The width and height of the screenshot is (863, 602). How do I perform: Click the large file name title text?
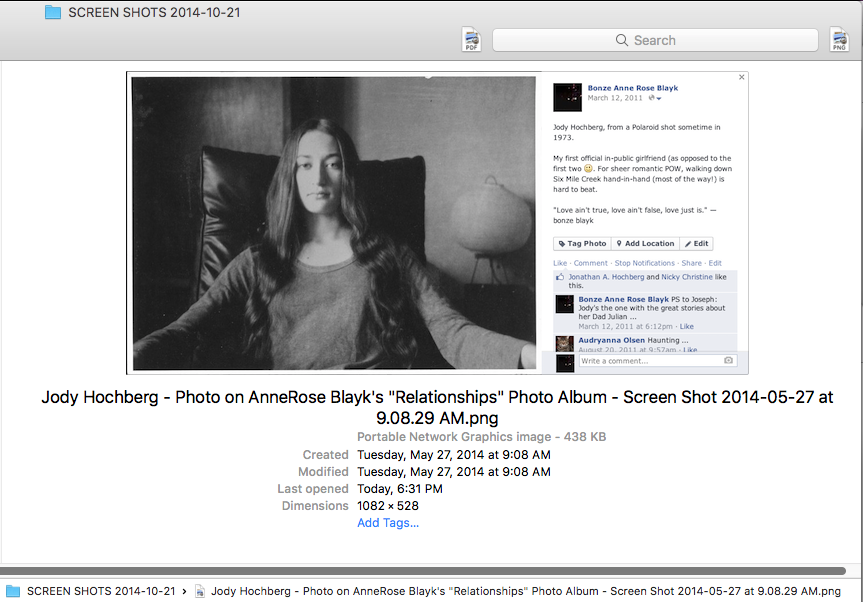coord(437,407)
